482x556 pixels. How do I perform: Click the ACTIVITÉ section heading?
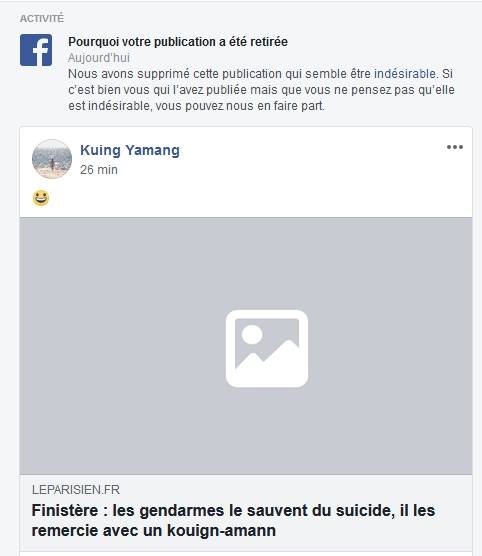pyautogui.click(x=42, y=18)
